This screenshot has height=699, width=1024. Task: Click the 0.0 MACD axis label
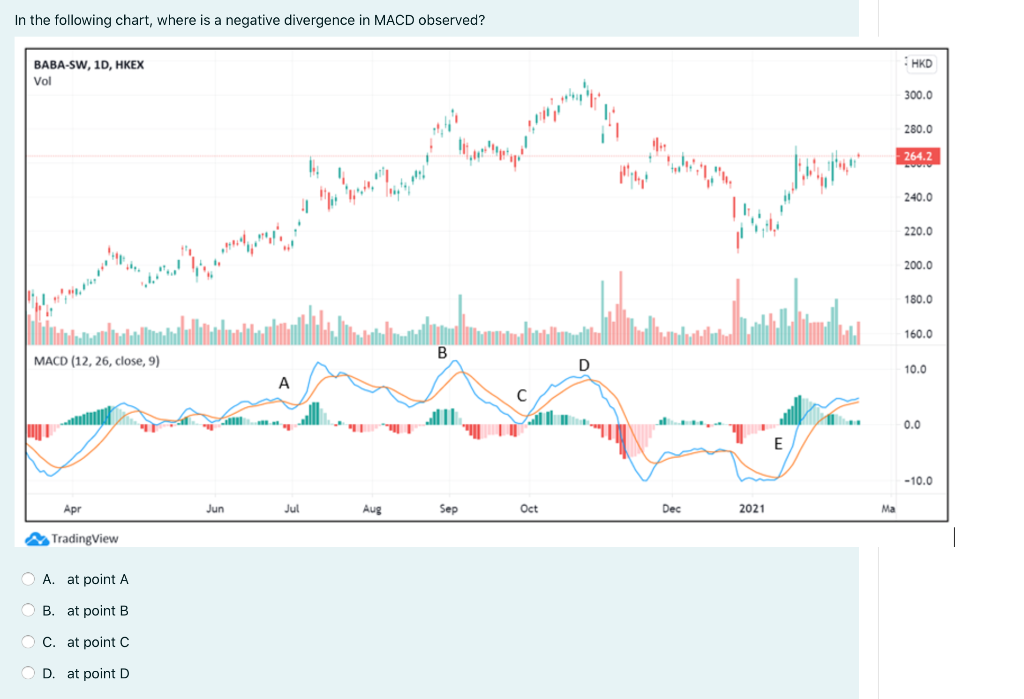[912, 425]
